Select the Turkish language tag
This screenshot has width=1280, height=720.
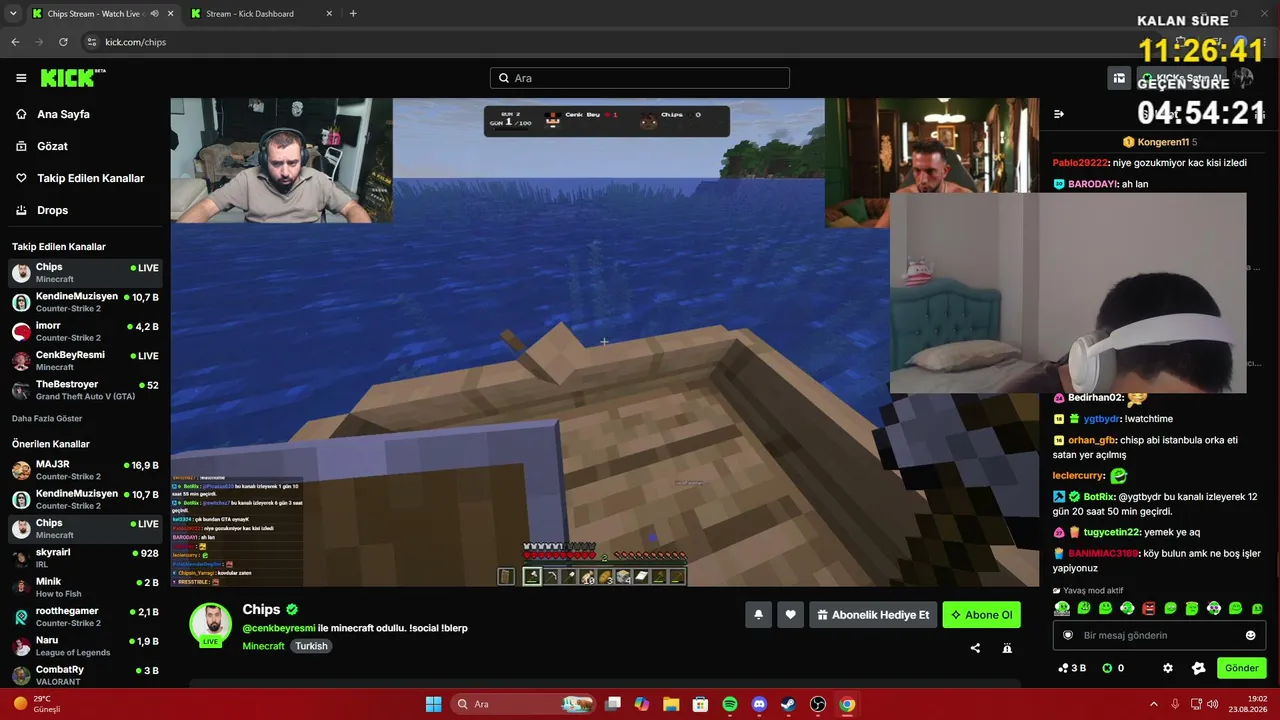pyautogui.click(x=311, y=646)
